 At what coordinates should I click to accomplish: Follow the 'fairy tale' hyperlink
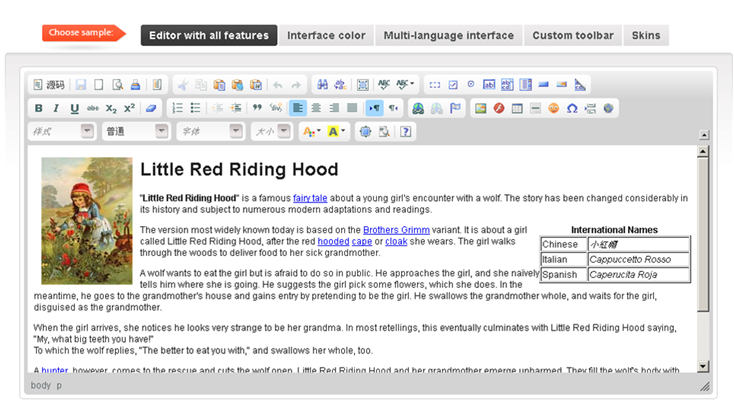310,198
